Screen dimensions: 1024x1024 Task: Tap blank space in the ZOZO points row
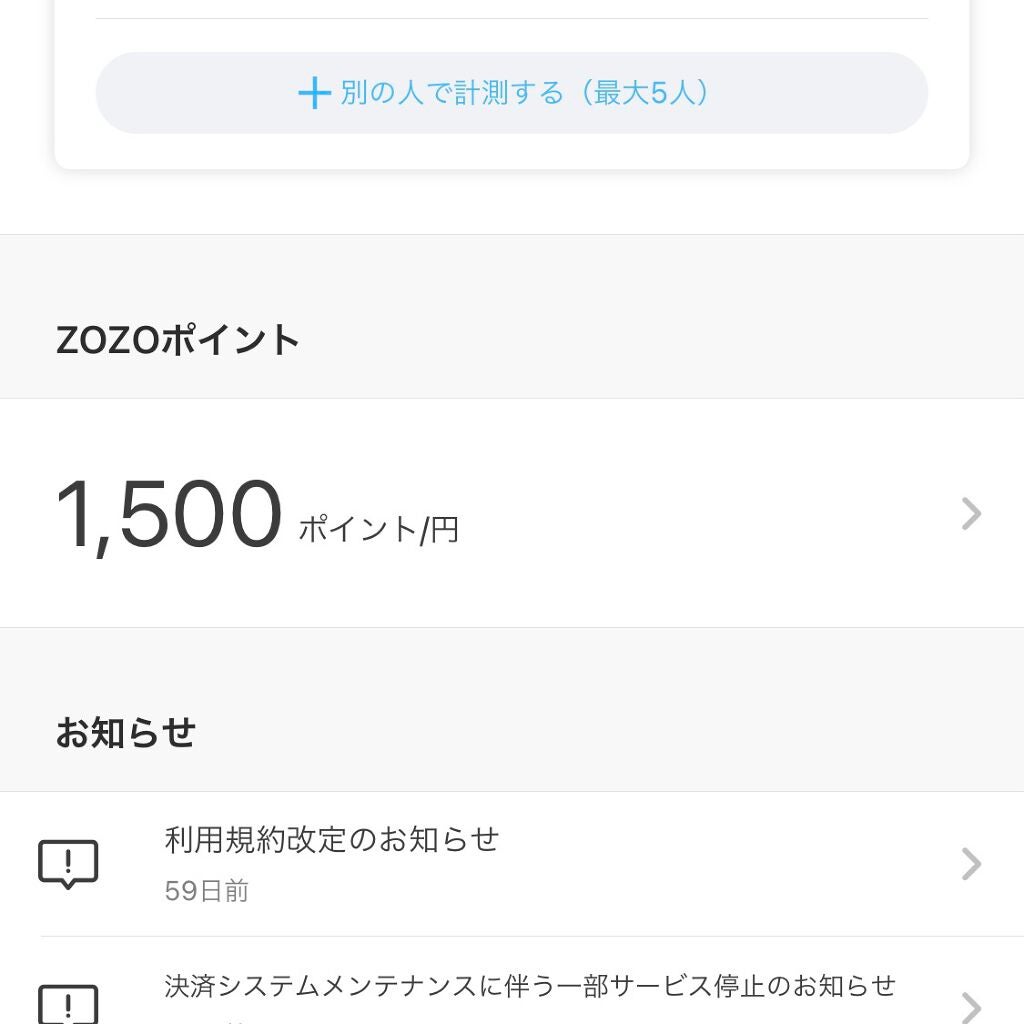700,514
